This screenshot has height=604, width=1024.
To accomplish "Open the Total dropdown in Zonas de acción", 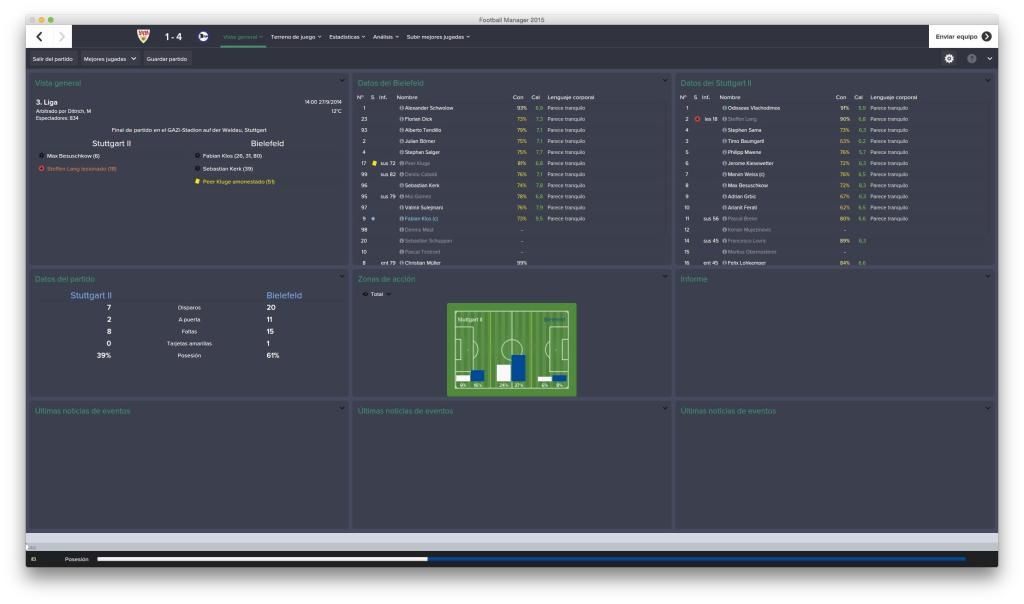I will coord(377,294).
